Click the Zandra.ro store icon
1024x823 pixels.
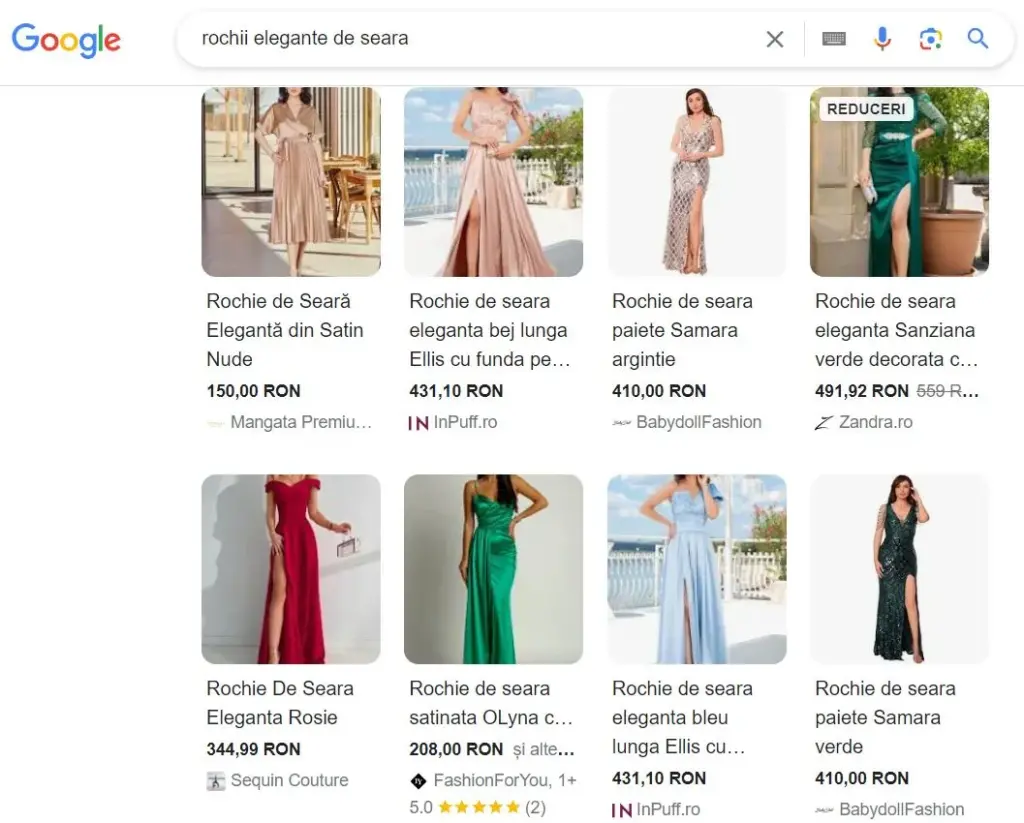pos(823,422)
